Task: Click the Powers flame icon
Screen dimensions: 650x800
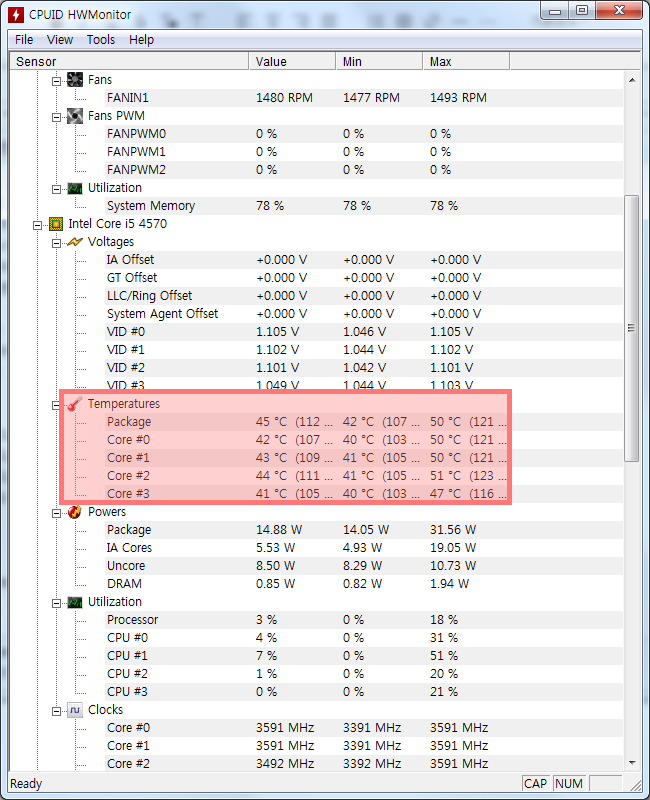Action: pos(75,512)
